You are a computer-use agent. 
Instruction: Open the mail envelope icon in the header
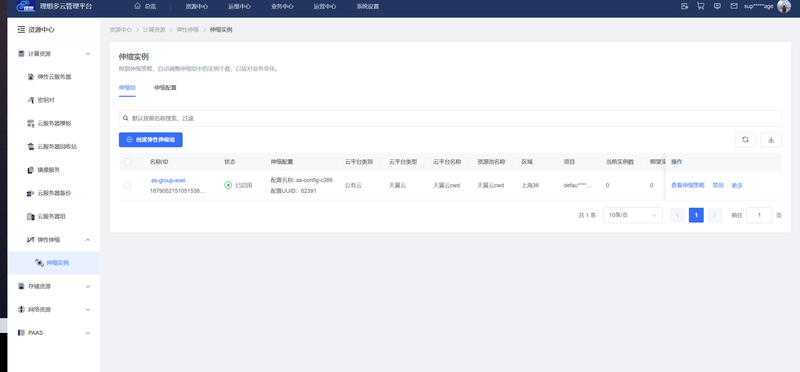point(734,6)
